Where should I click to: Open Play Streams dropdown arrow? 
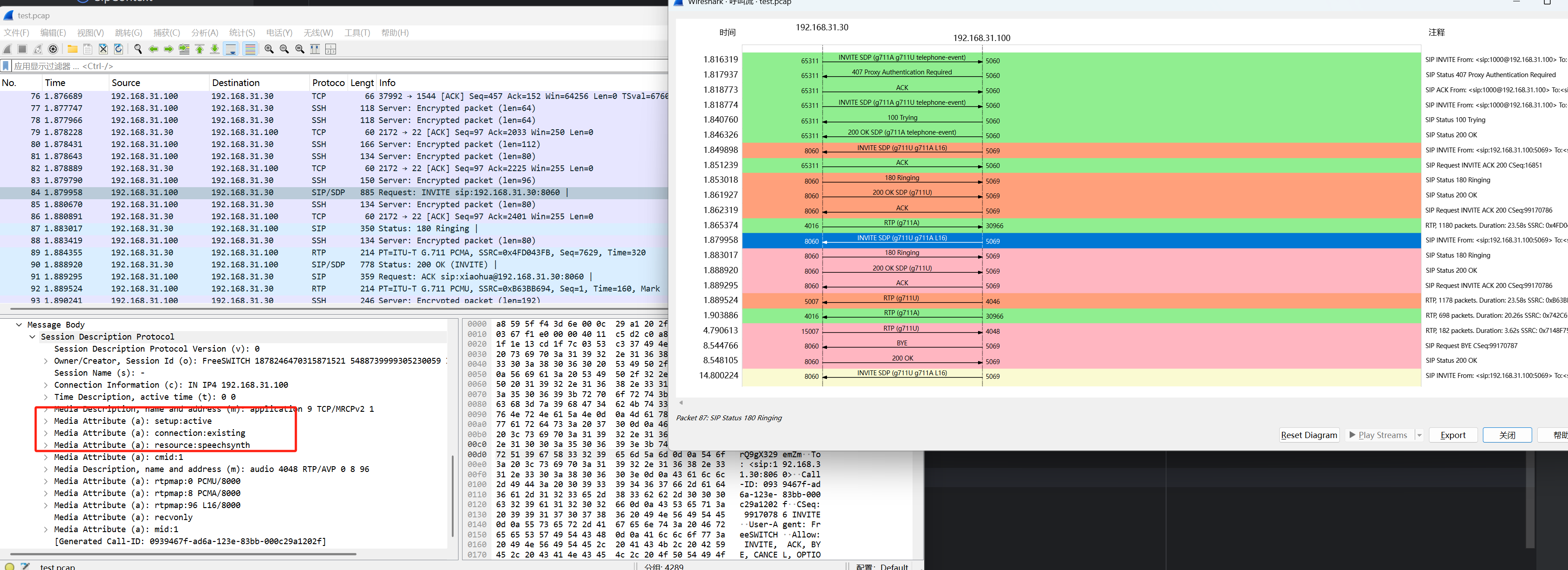1419,435
